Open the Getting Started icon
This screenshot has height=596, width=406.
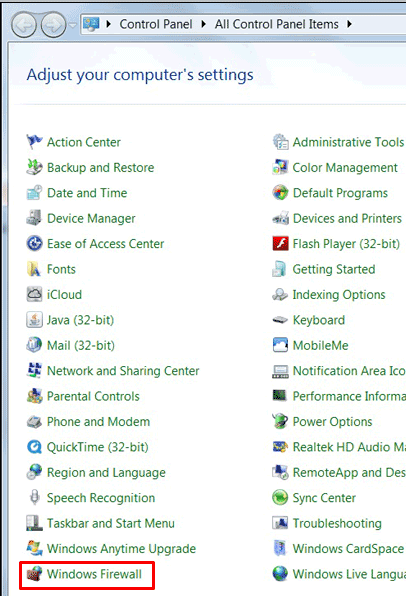tap(280, 269)
